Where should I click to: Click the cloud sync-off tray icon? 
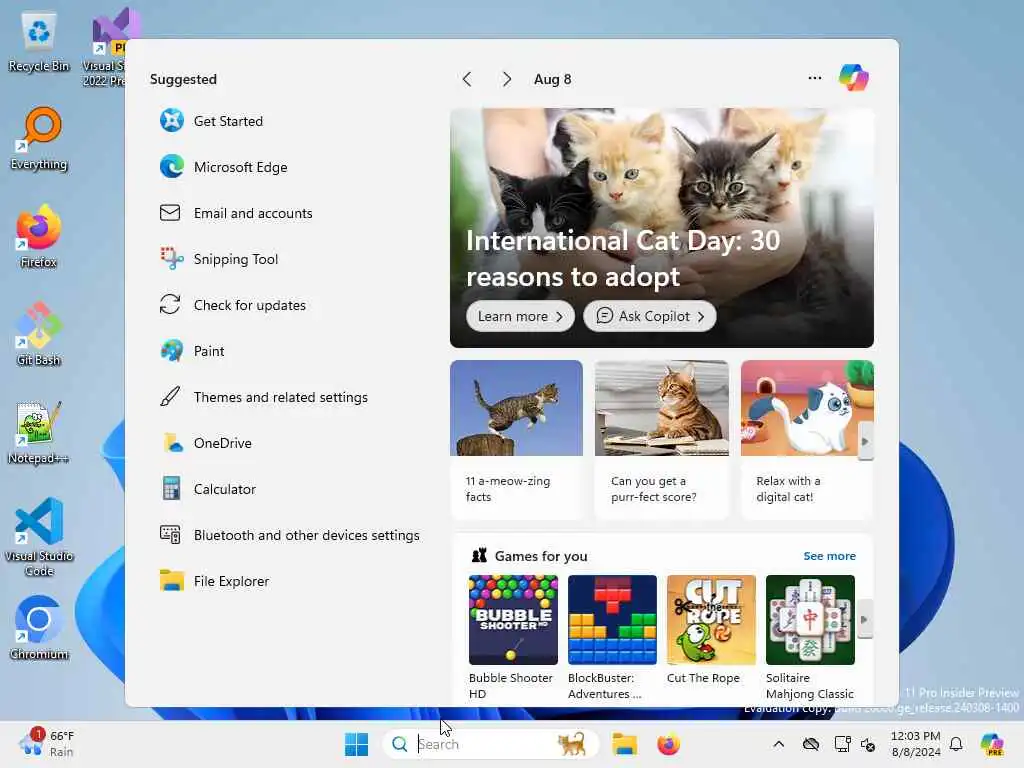(x=810, y=744)
